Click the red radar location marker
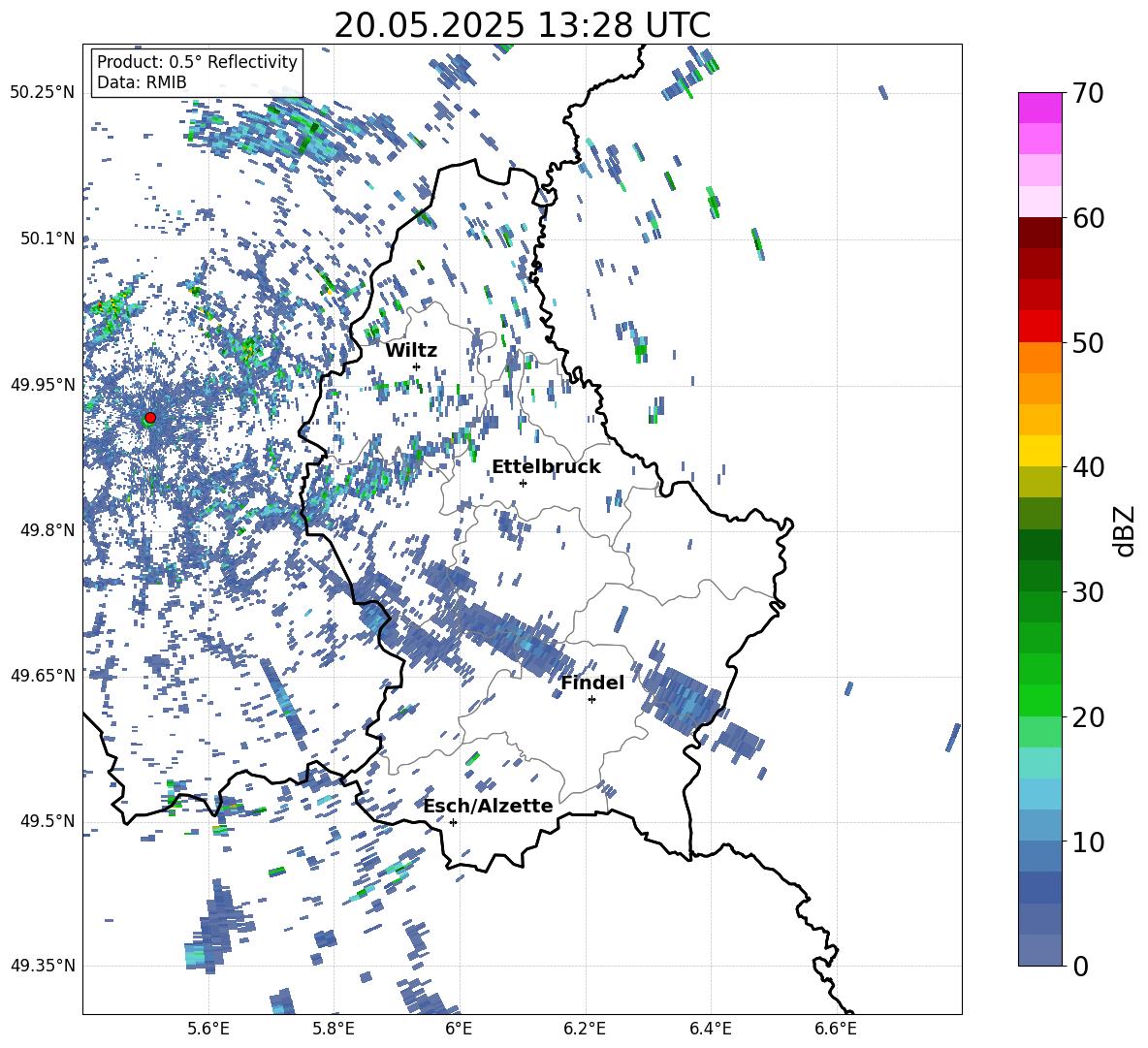The width and height of the screenshot is (1148, 1048). click(150, 418)
